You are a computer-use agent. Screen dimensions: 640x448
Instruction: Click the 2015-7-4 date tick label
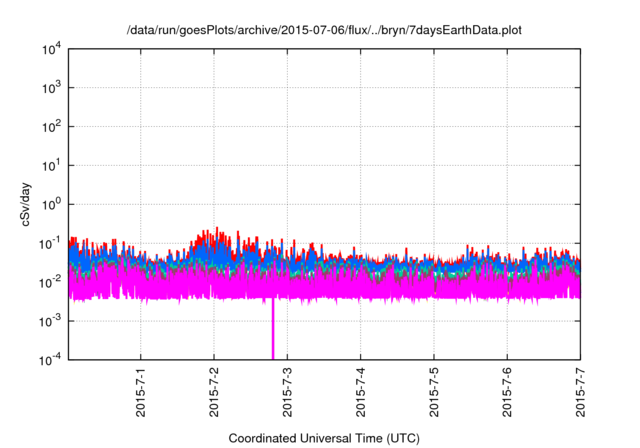click(360, 392)
